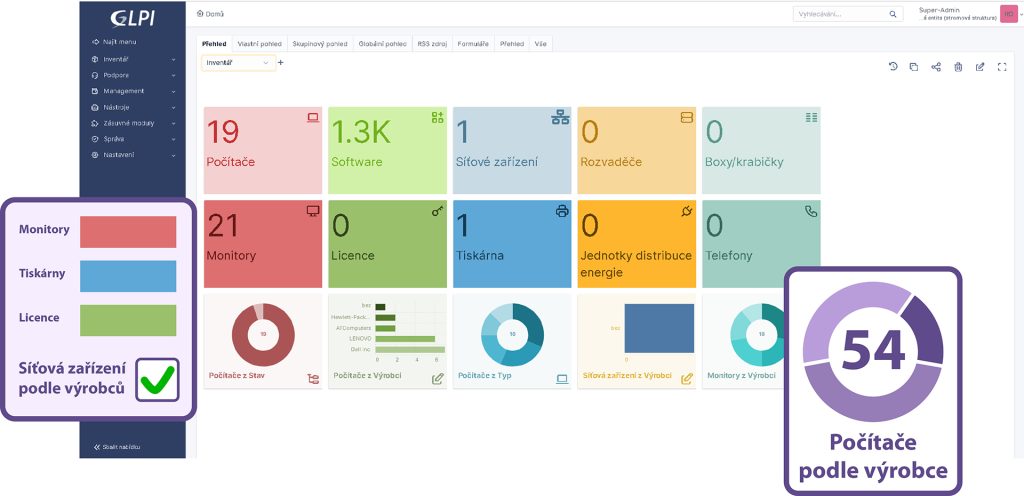This screenshot has width=1024, height=496.
Task: Toggle fullscreen mode icon
Action: pyautogui.click(x=1002, y=67)
